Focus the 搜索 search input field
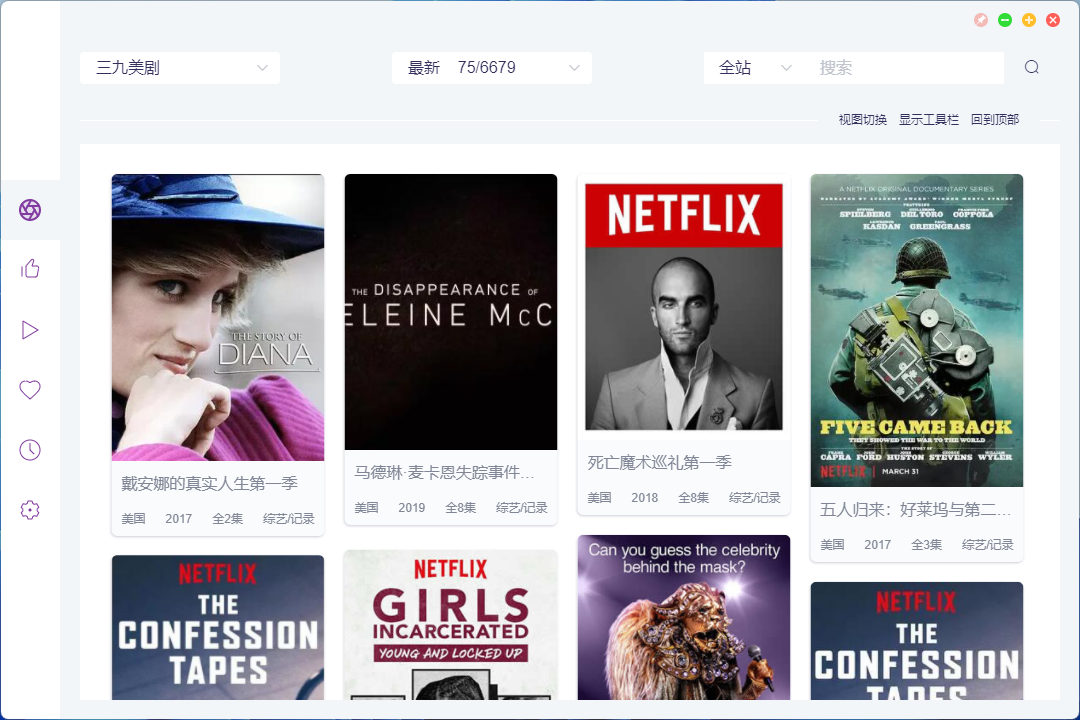Image resolution: width=1080 pixels, height=720 pixels. point(906,68)
